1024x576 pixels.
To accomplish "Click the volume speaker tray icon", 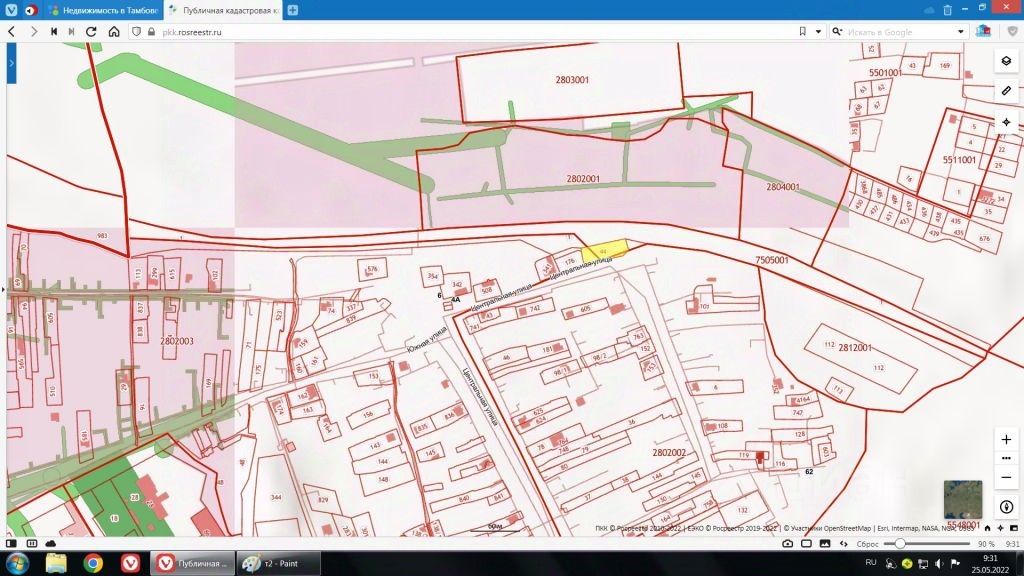I will pyautogui.click(x=939, y=563).
